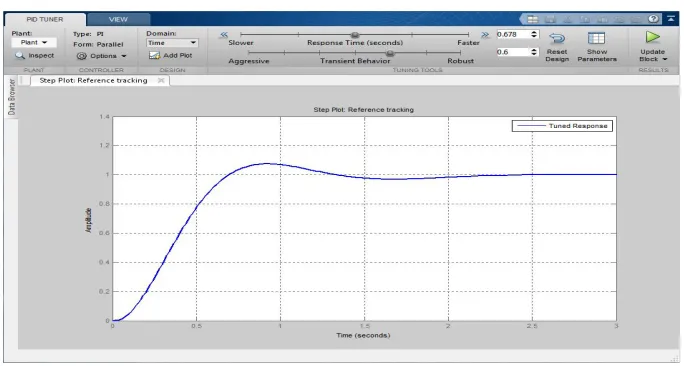Screen dimensions: 684x366
Task: Click the Amplitude axis label
Action: tap(89, 220)
